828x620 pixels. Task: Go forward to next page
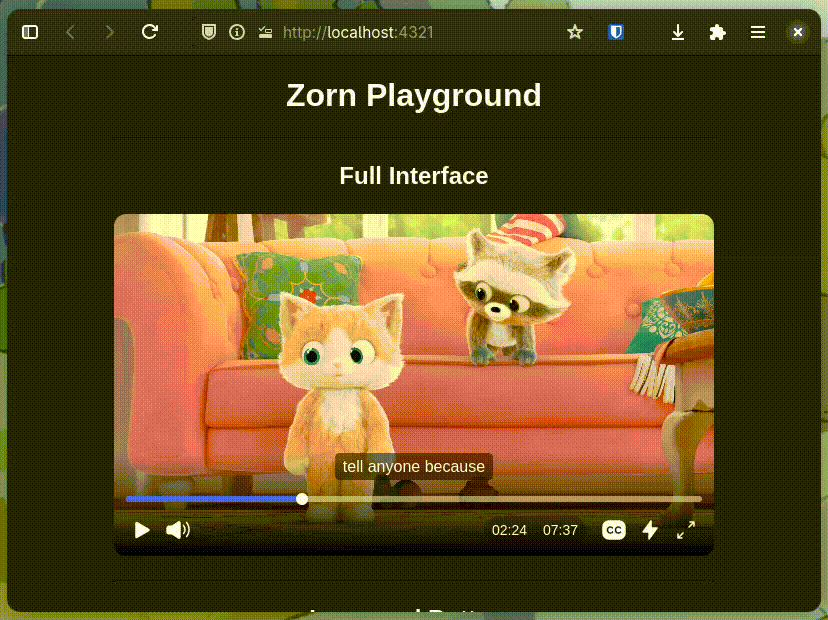point(110,32)
